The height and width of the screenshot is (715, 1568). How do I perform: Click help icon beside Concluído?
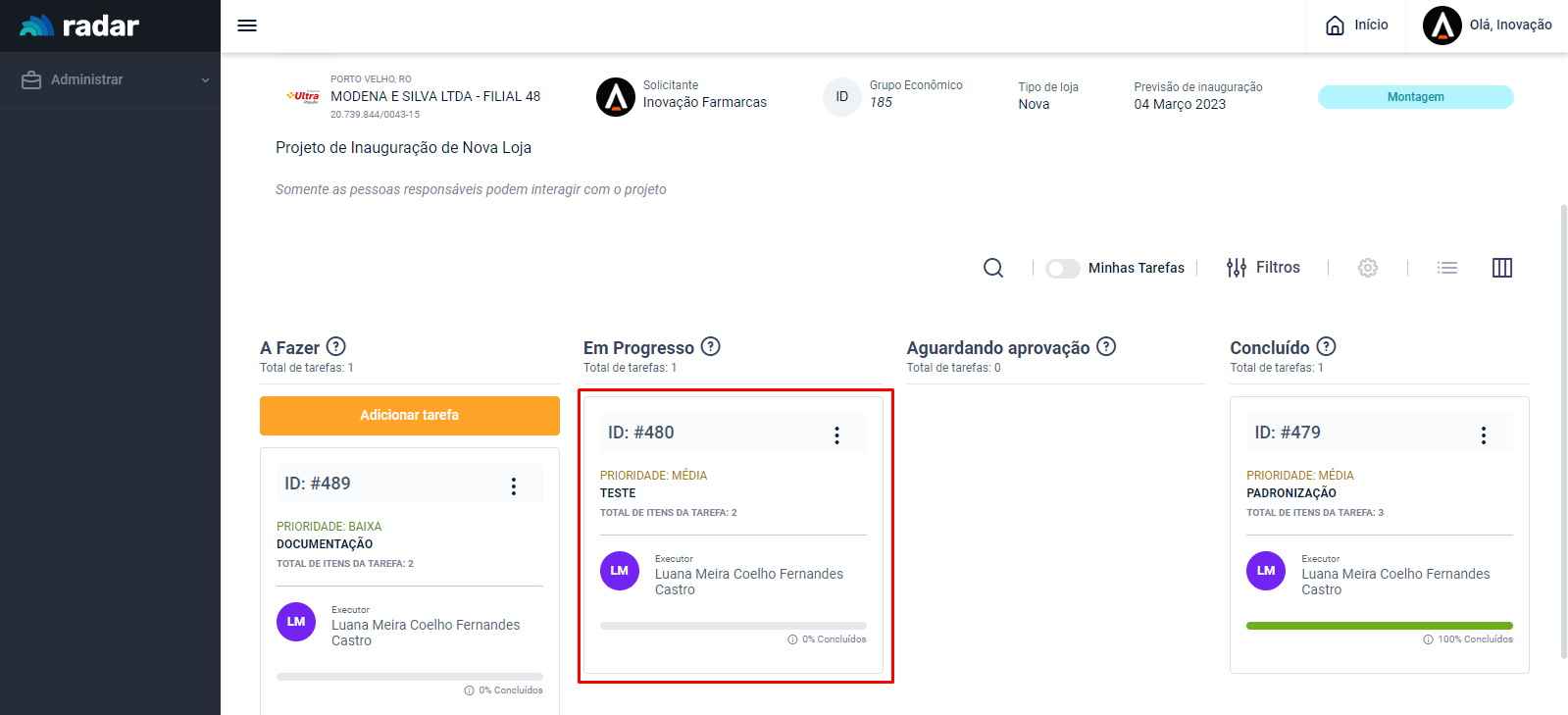tap(1326, 346)
